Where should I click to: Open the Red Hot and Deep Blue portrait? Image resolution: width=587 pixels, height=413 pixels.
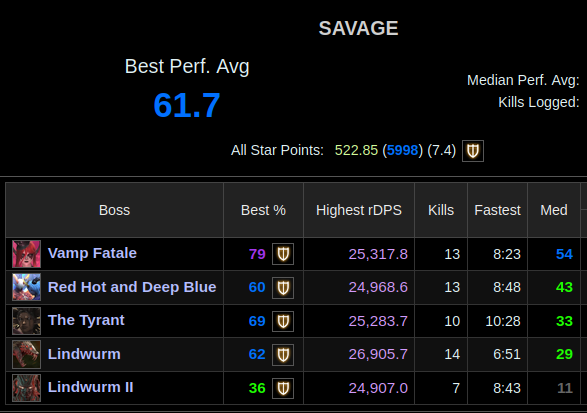point(26,287)
